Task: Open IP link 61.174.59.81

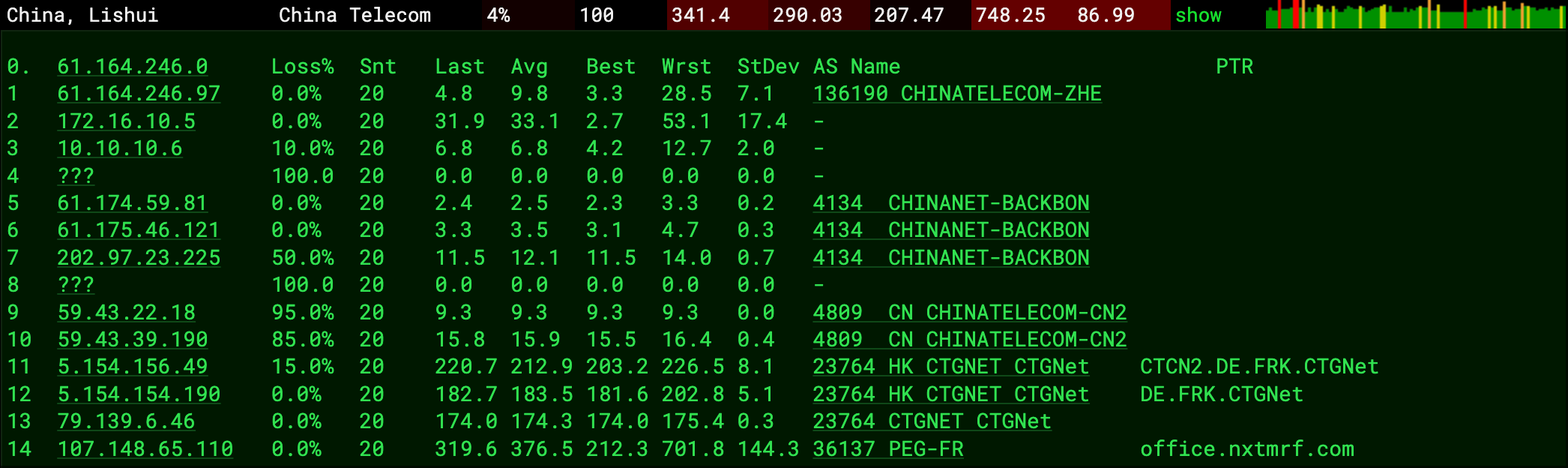Action: pyautogui.click(x=133, y=203)
